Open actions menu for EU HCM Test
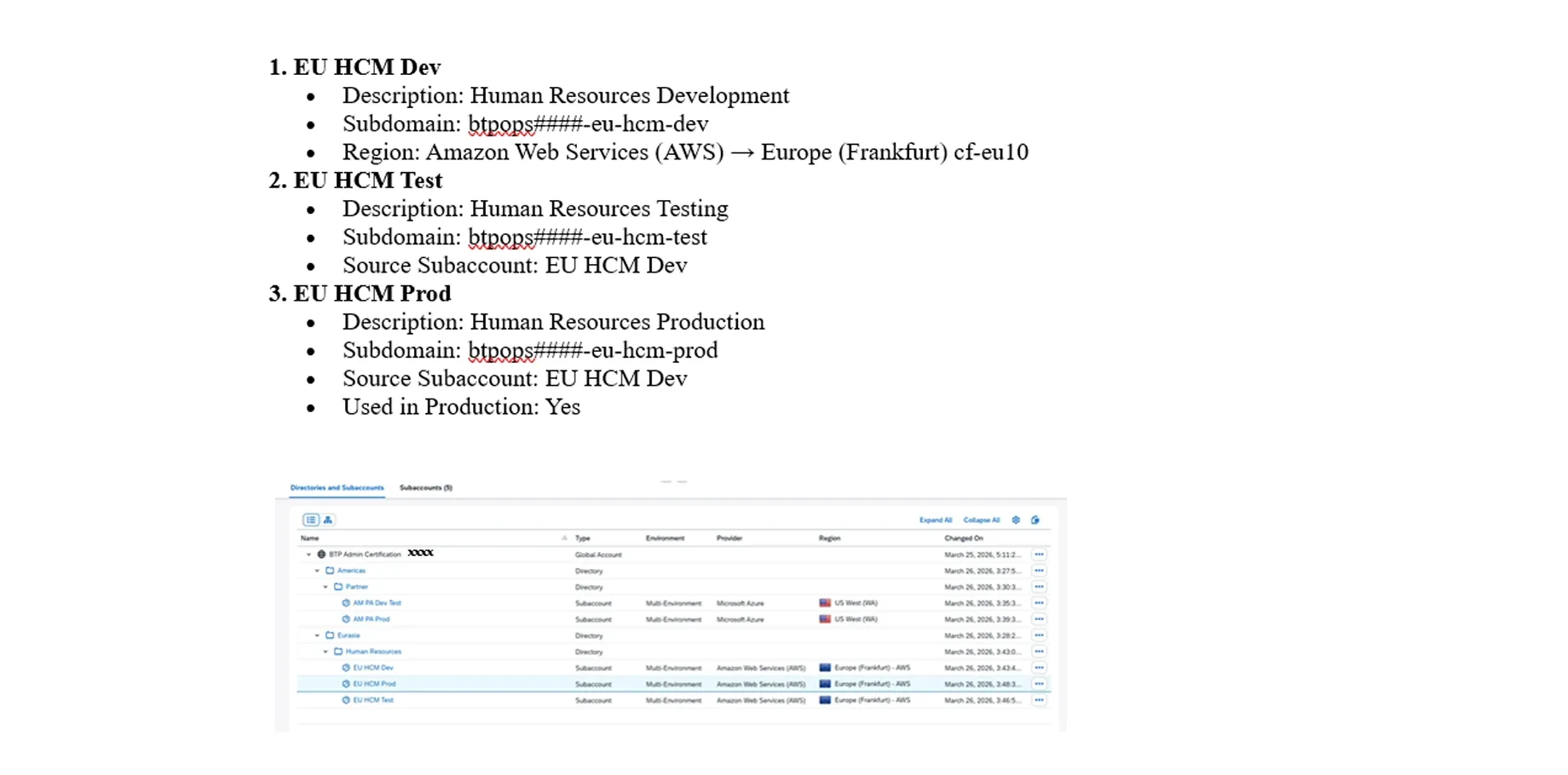 click(1039, 700)
